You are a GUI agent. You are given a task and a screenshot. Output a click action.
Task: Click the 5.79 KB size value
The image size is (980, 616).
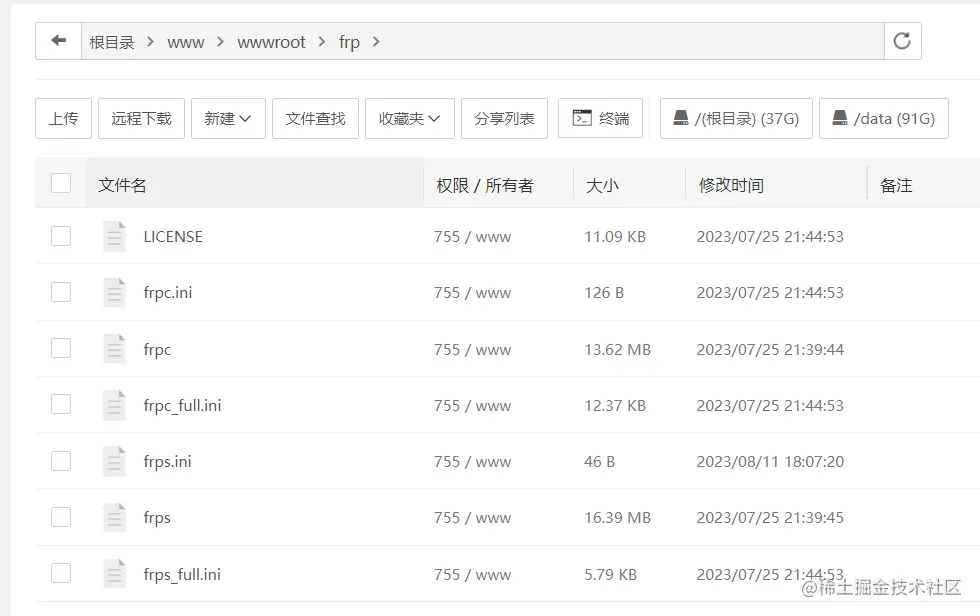point(611,574)
